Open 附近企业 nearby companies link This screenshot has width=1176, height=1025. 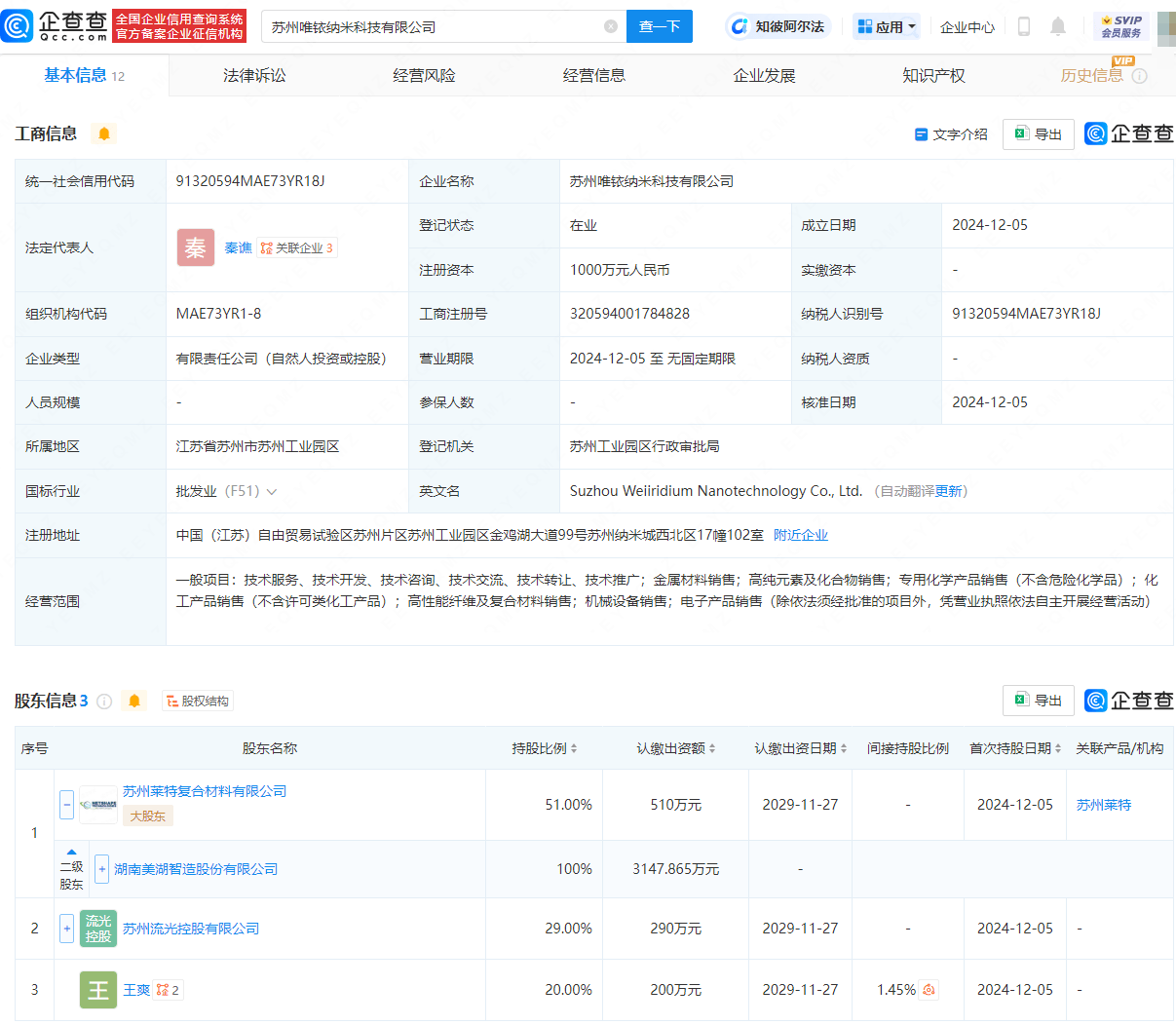(801, 535)
